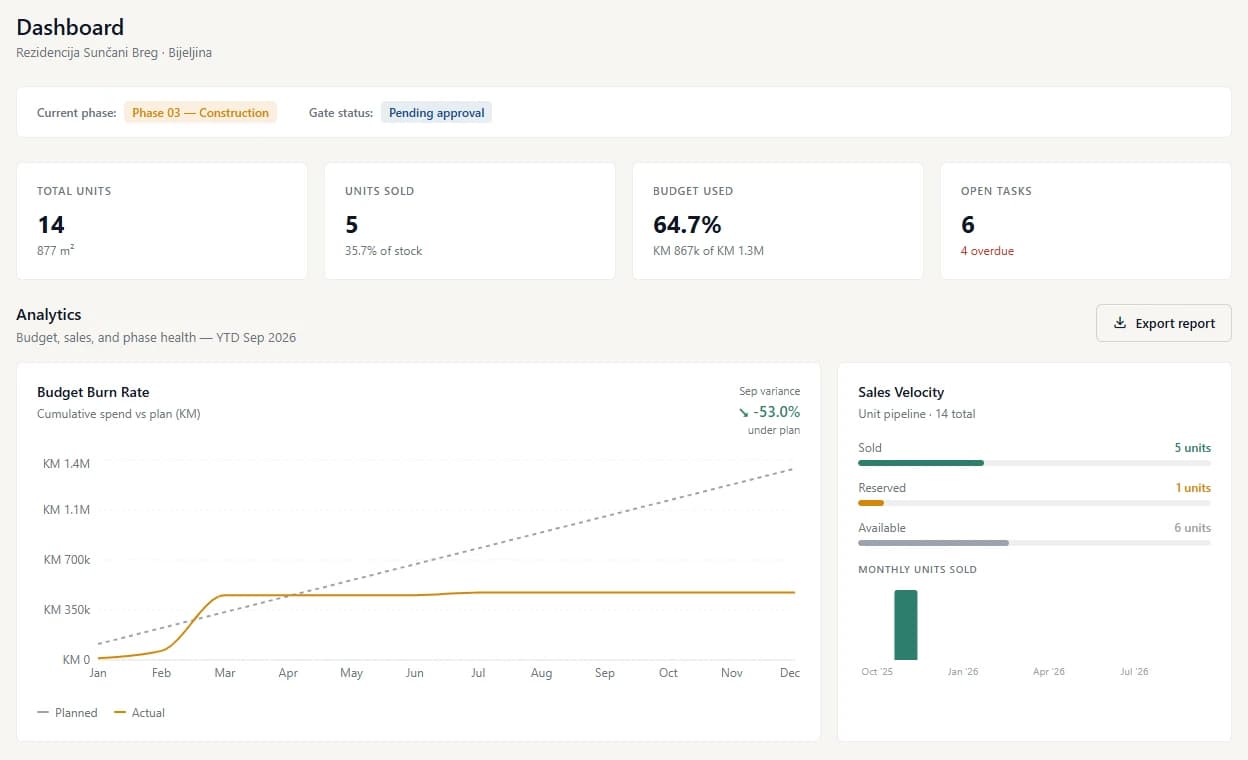
Task: Click the Actual legend entry
Action: [x=139, y=713]
